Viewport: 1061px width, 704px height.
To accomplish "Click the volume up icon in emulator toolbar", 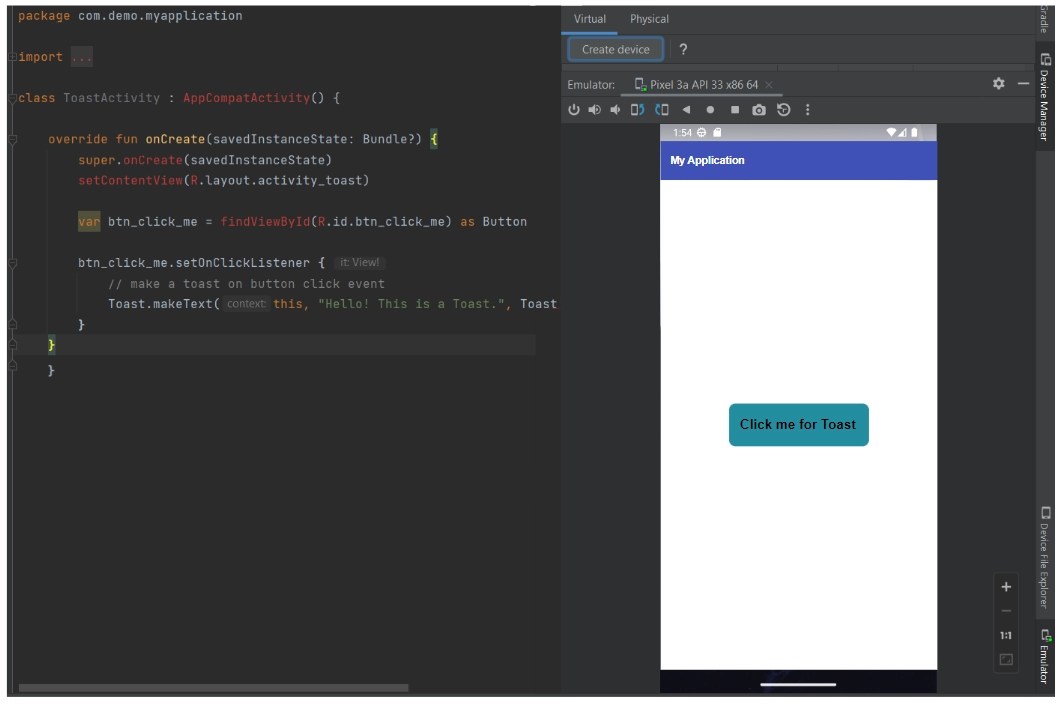I will tap(595, 110).
